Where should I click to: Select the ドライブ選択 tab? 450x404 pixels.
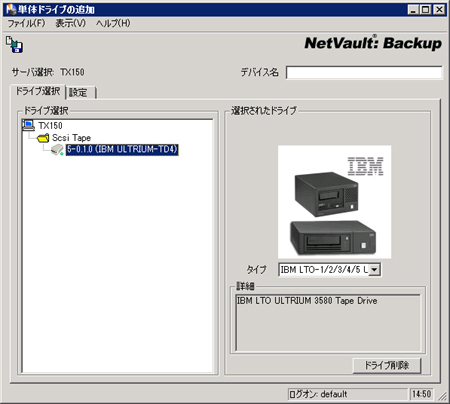pyautogui.click(x=38, y=91)
